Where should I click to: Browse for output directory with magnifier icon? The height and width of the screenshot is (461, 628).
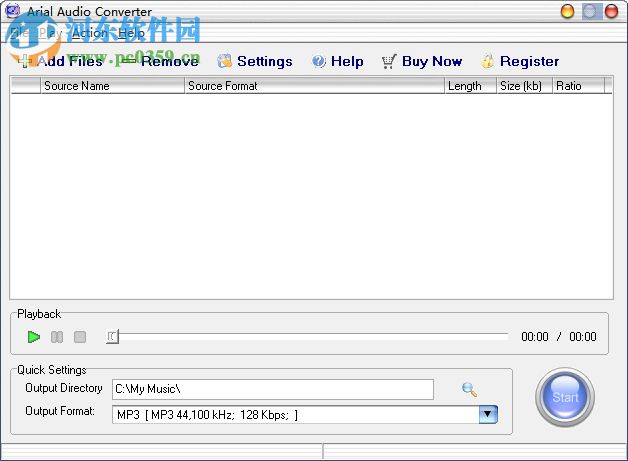[469, 389]
